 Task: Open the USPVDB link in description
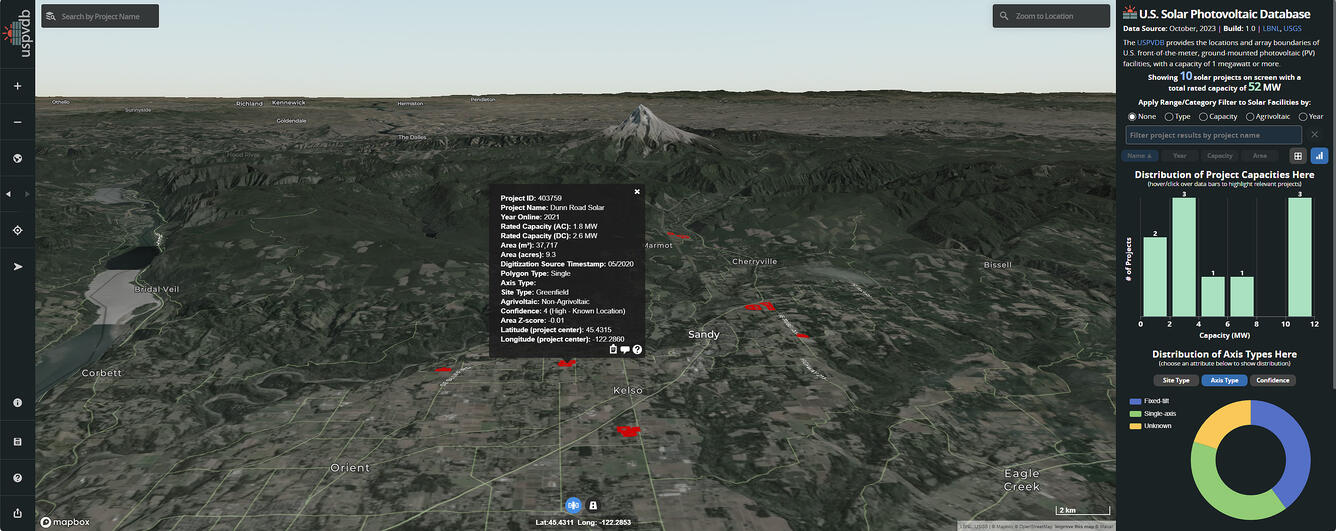1152,43
